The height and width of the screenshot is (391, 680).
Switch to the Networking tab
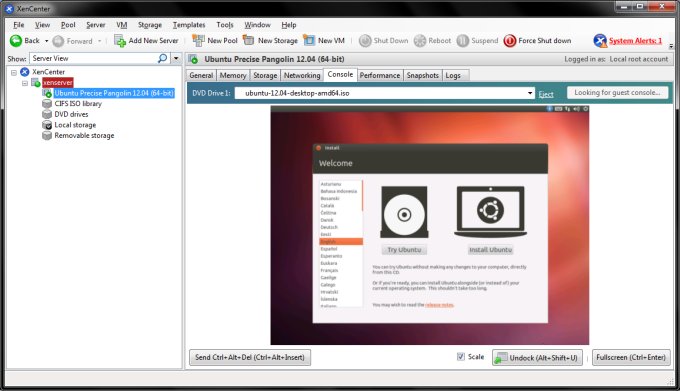pyautogui.click(x=302, y=75)
